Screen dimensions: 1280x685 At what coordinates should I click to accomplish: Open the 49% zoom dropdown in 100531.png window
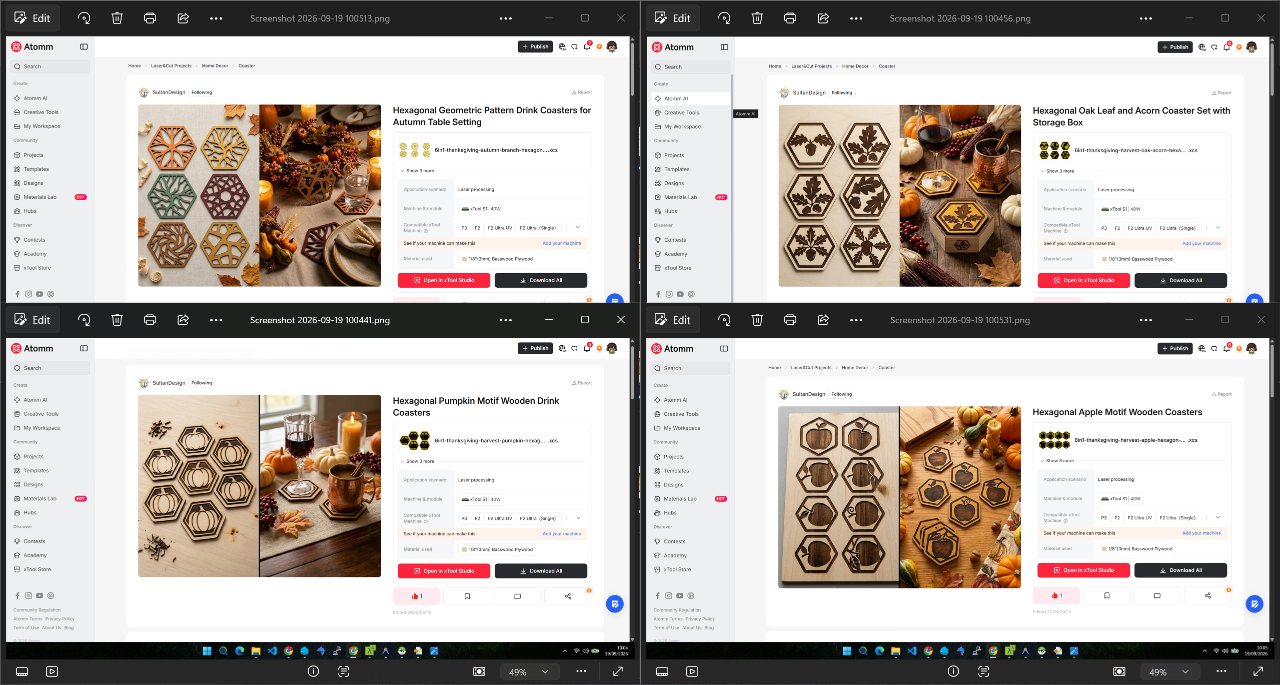(1169, 672)
